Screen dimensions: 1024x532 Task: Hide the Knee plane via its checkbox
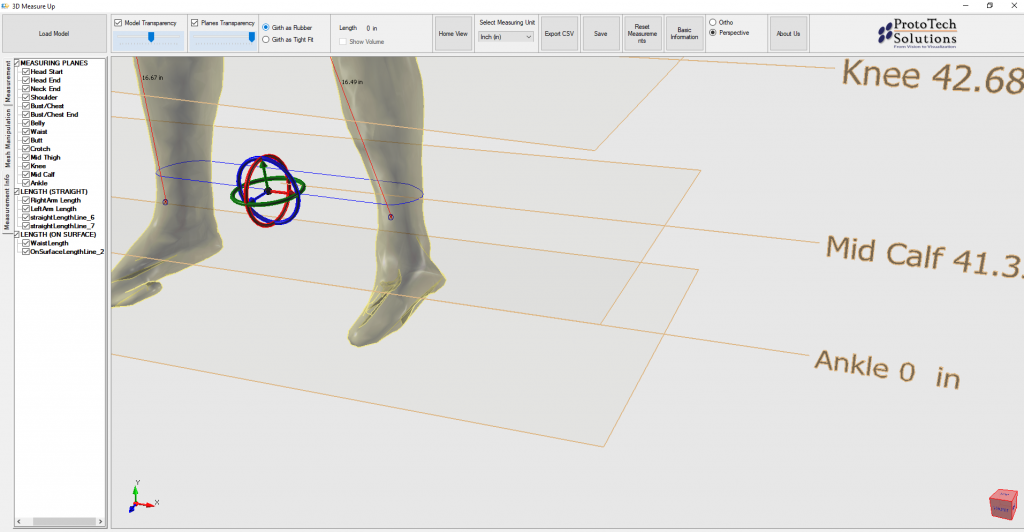26,166
